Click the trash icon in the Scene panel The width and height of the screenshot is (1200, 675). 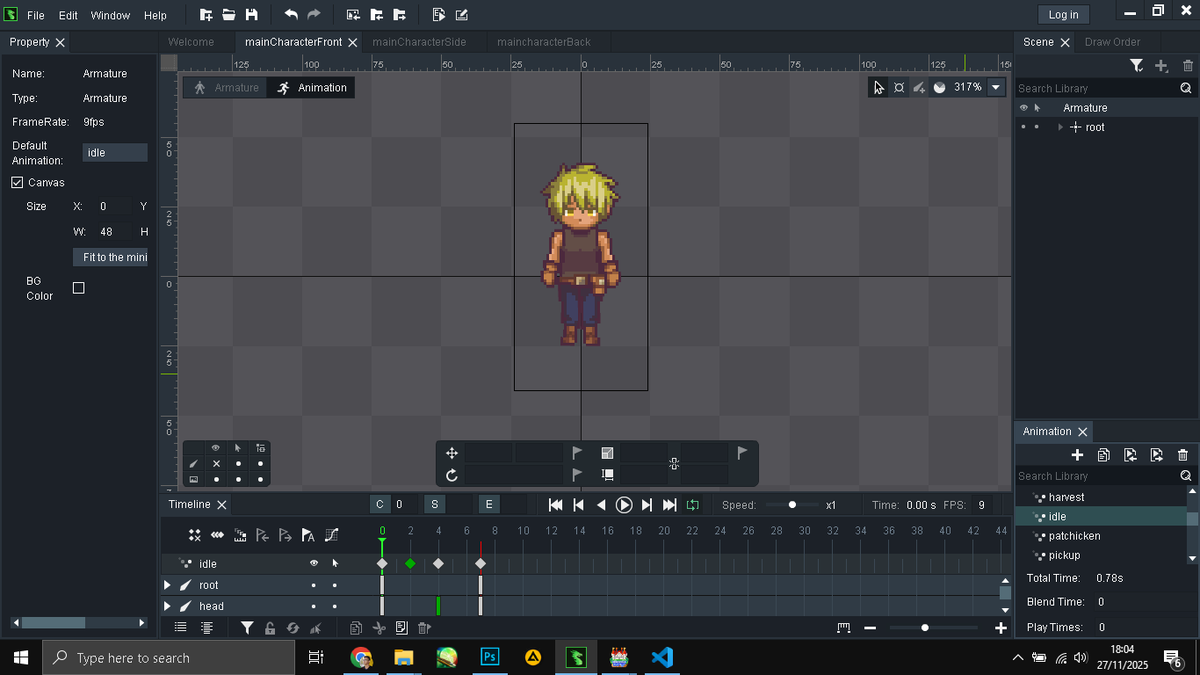[x=1187, y=66]
